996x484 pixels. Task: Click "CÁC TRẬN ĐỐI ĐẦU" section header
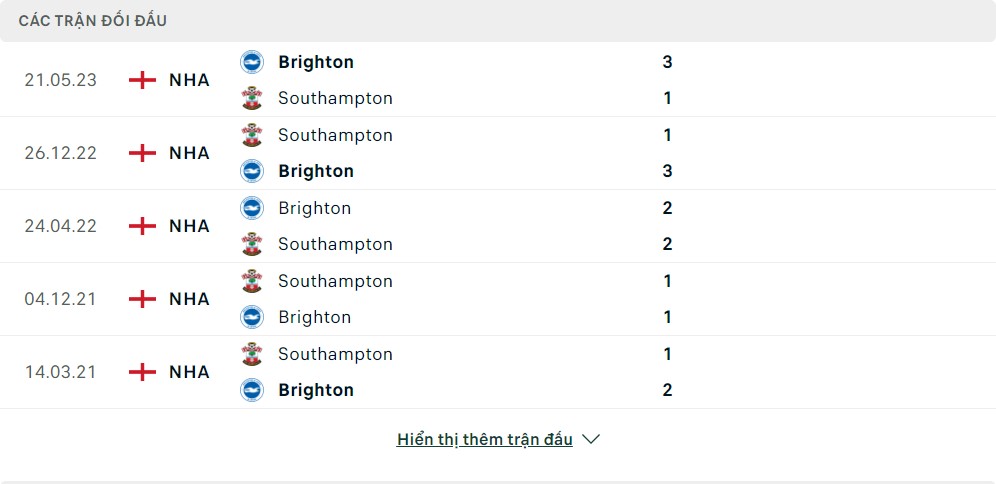93,21
